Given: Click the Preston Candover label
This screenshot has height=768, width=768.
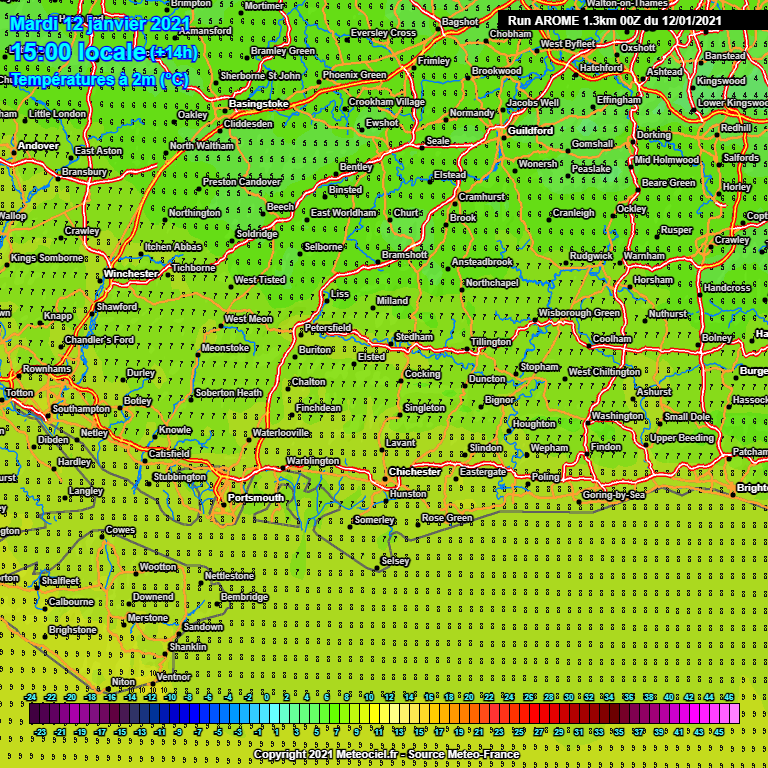Looking at the screenshot, I should point(241,182).
